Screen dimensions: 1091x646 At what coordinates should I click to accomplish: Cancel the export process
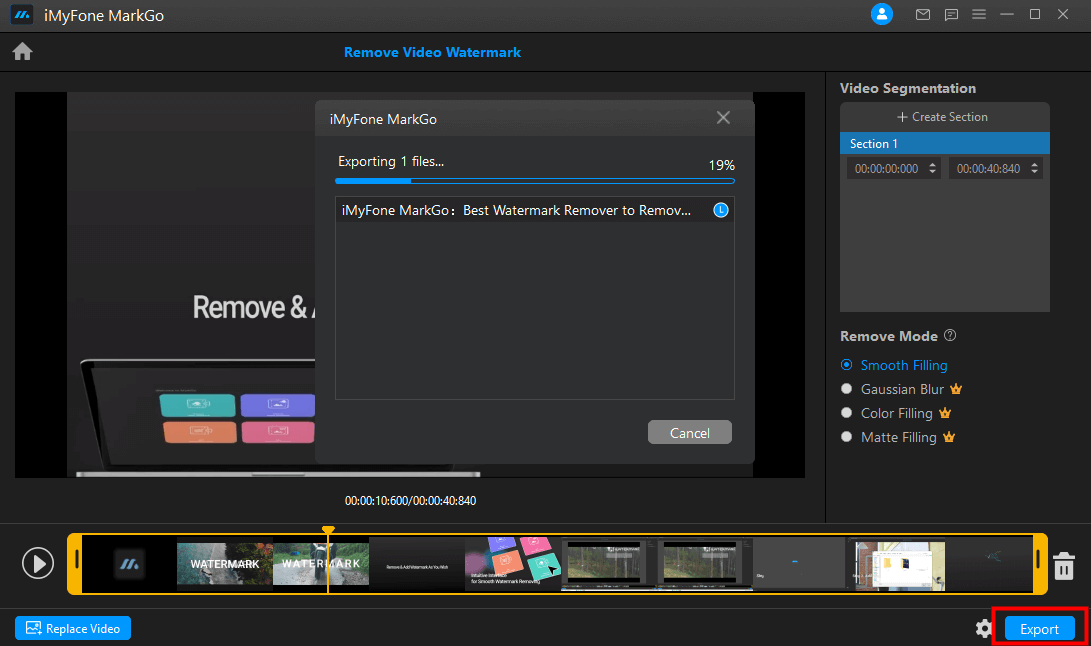pos(689,433)
